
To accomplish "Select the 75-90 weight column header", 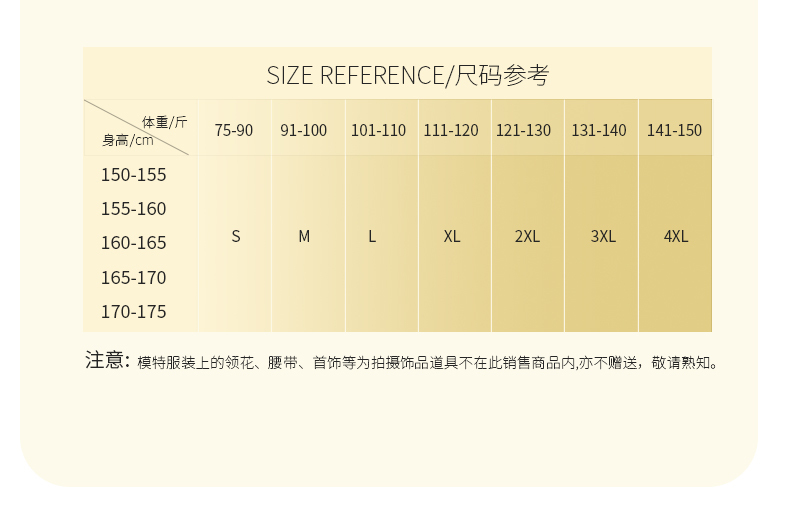I will [234, 130].
